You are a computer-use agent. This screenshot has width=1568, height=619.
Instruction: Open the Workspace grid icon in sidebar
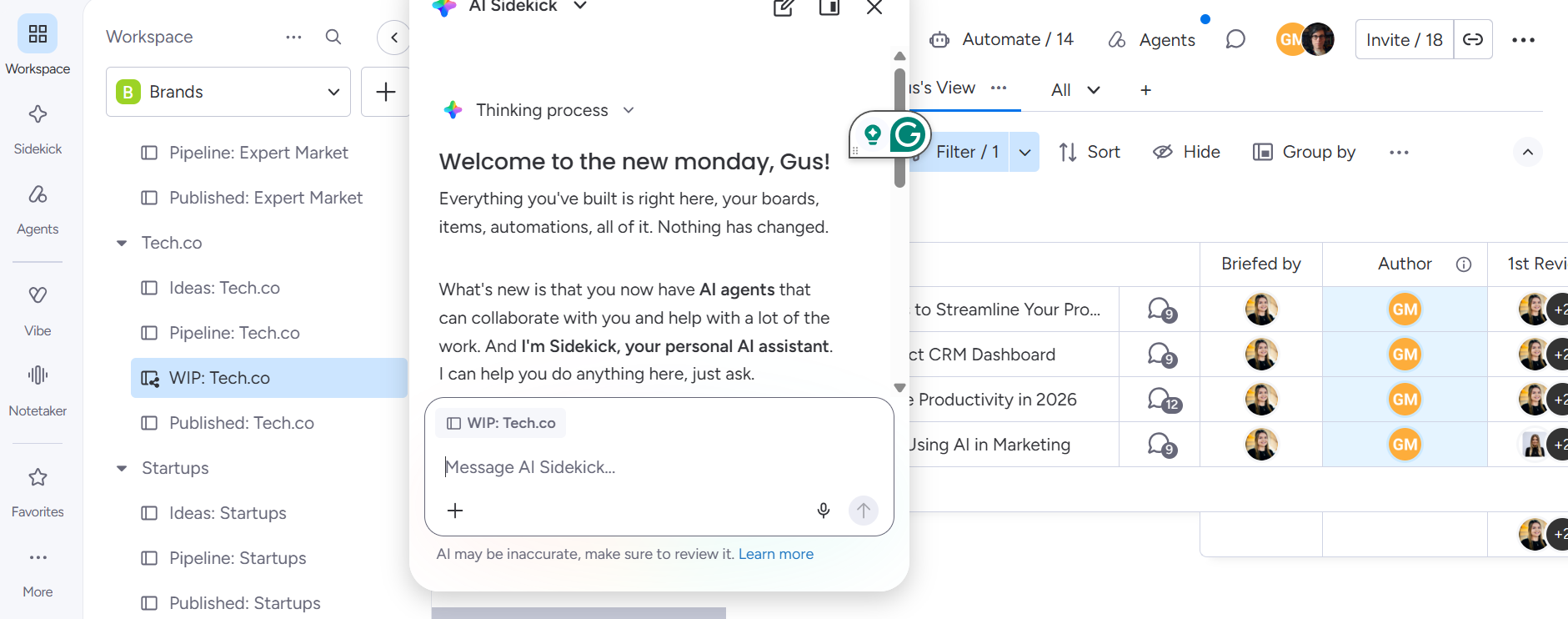(38, 33)
